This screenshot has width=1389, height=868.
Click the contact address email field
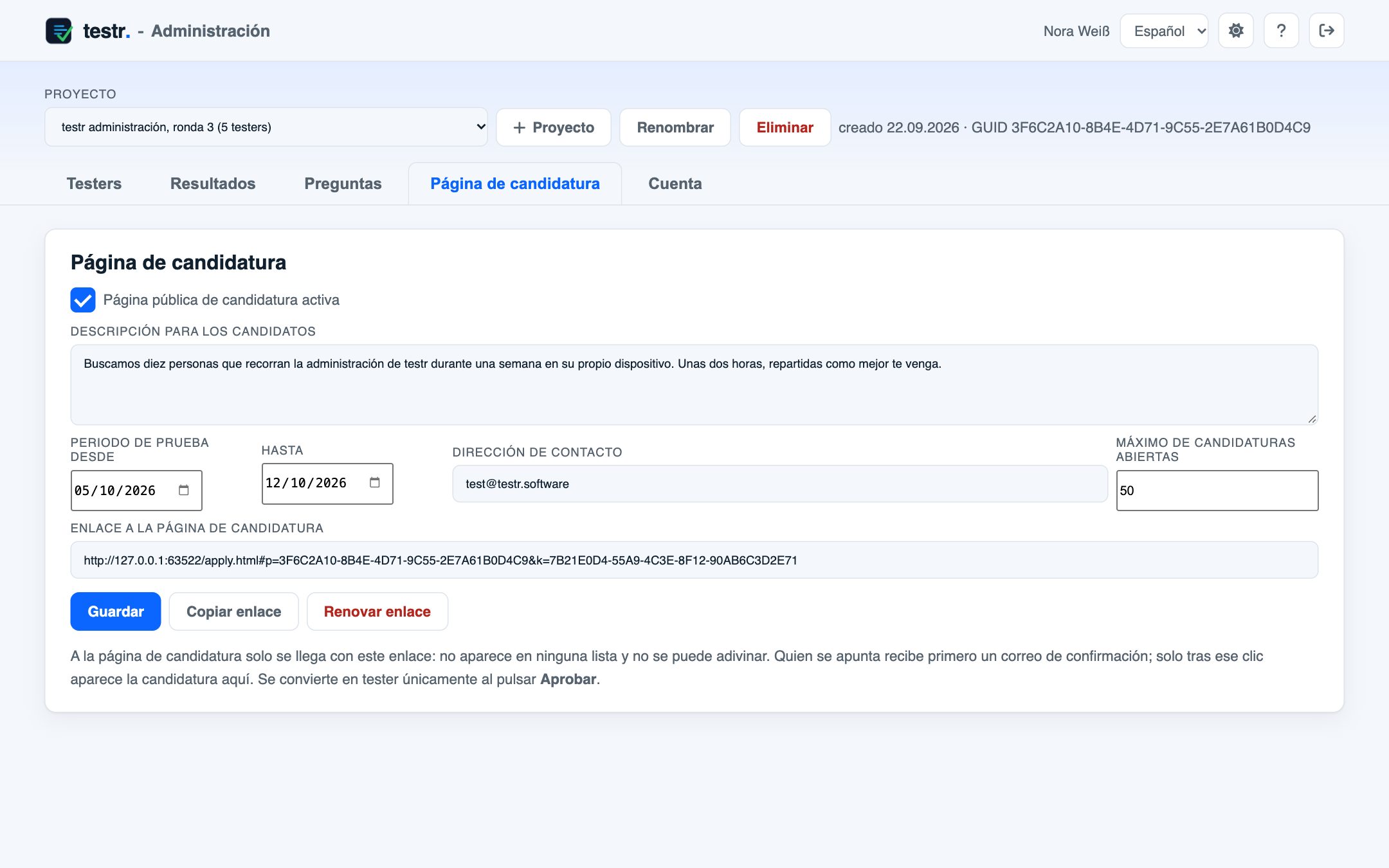click(780, 484)
